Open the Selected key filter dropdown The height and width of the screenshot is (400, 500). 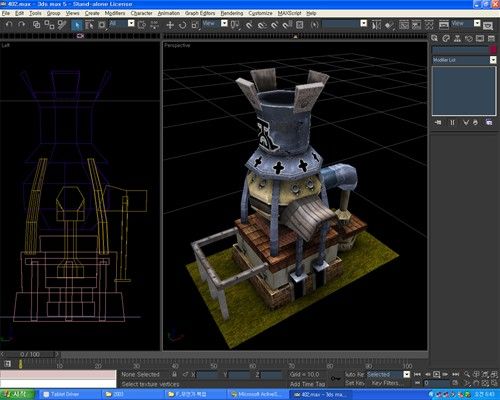point(388,374)
